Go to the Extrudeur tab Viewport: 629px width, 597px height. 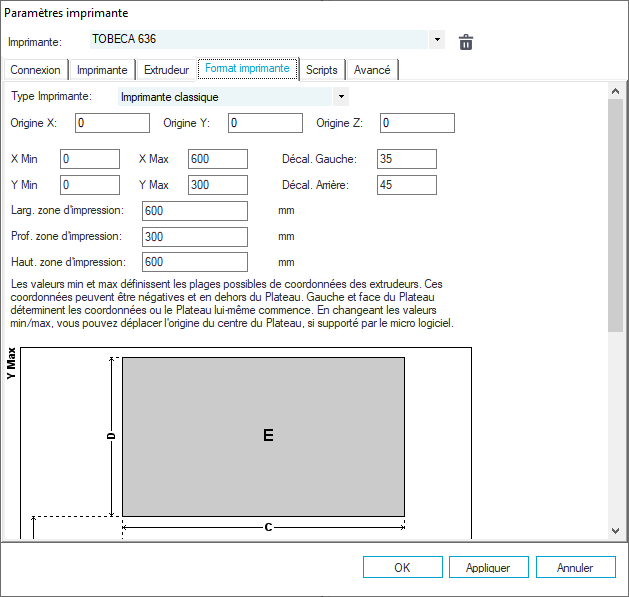pyautogui.click(x=166, y=70)
